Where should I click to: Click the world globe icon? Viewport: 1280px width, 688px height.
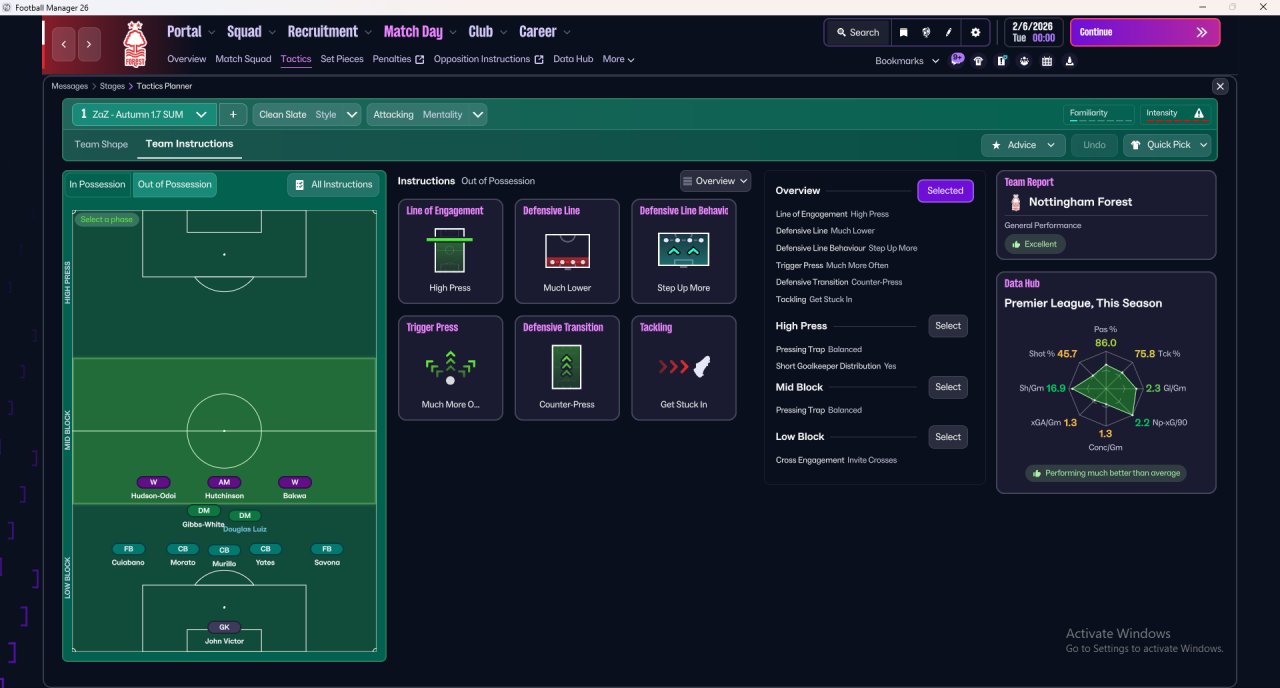tap(926, 32)
